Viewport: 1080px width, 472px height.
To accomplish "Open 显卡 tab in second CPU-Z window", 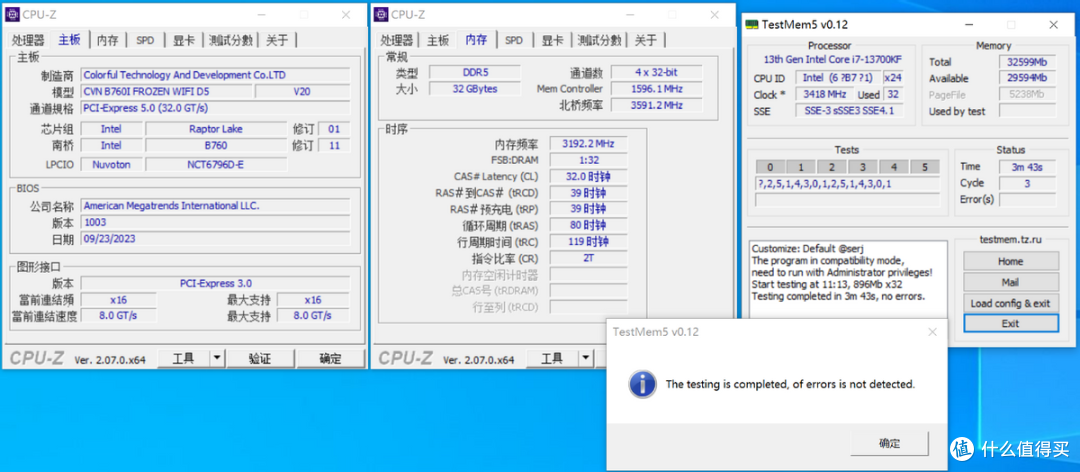I will pyautogui.click(x=552, y=40).
